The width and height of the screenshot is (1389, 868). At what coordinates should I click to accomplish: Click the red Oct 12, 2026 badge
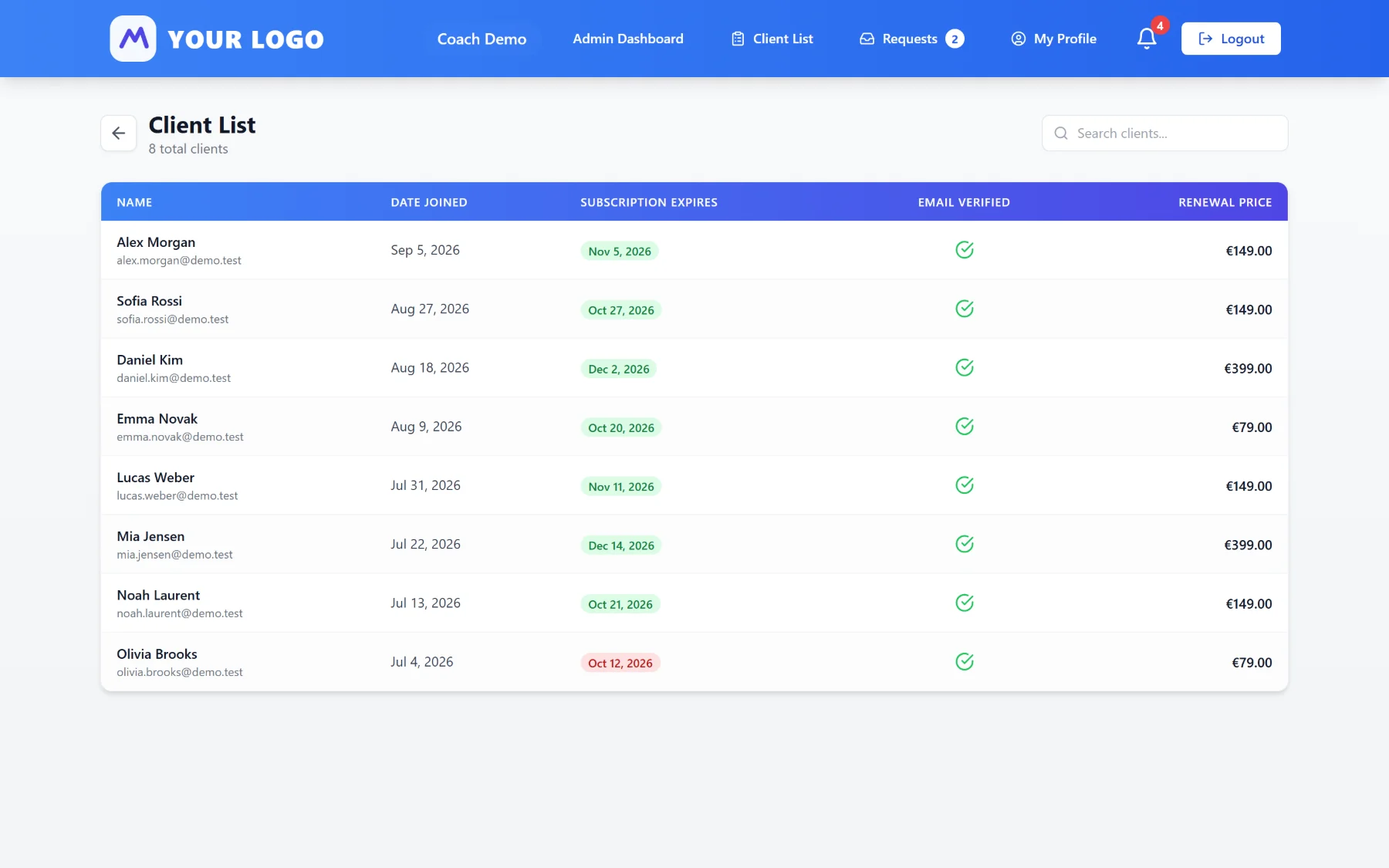click(x=620, y=663)
